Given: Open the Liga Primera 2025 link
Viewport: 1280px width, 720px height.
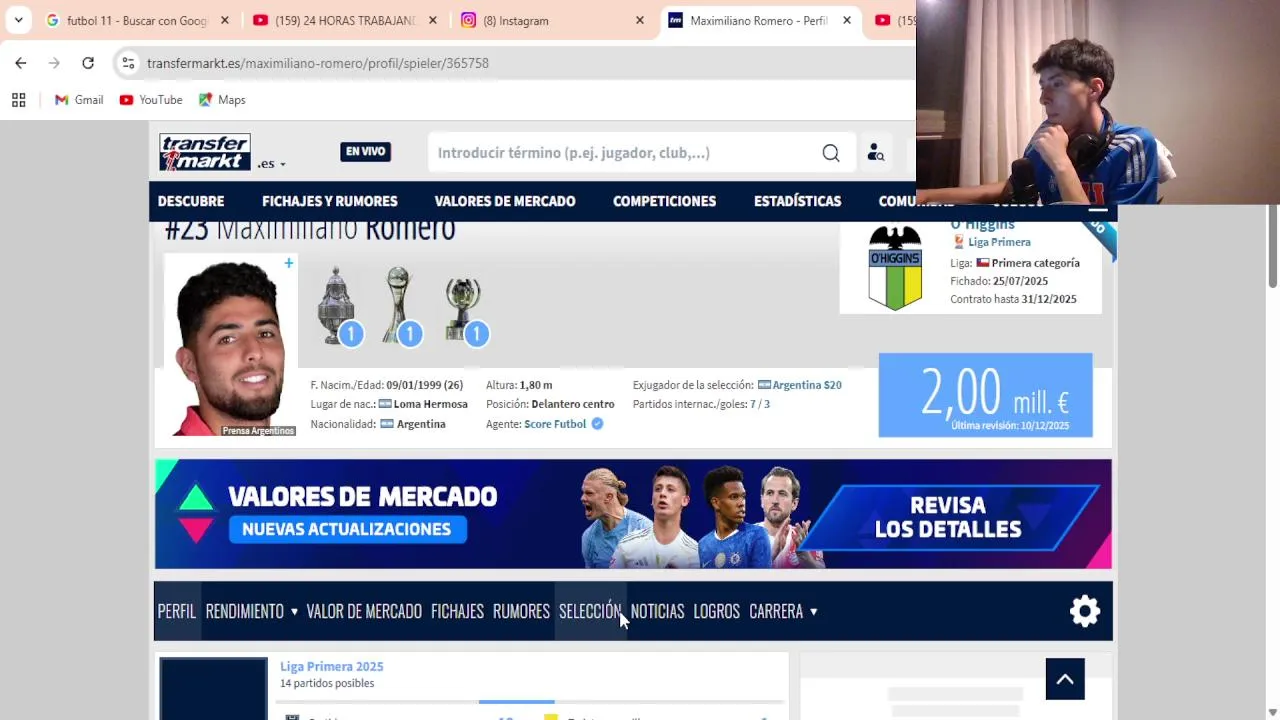Looking at the screenshot, I should [x=331, y=666].
